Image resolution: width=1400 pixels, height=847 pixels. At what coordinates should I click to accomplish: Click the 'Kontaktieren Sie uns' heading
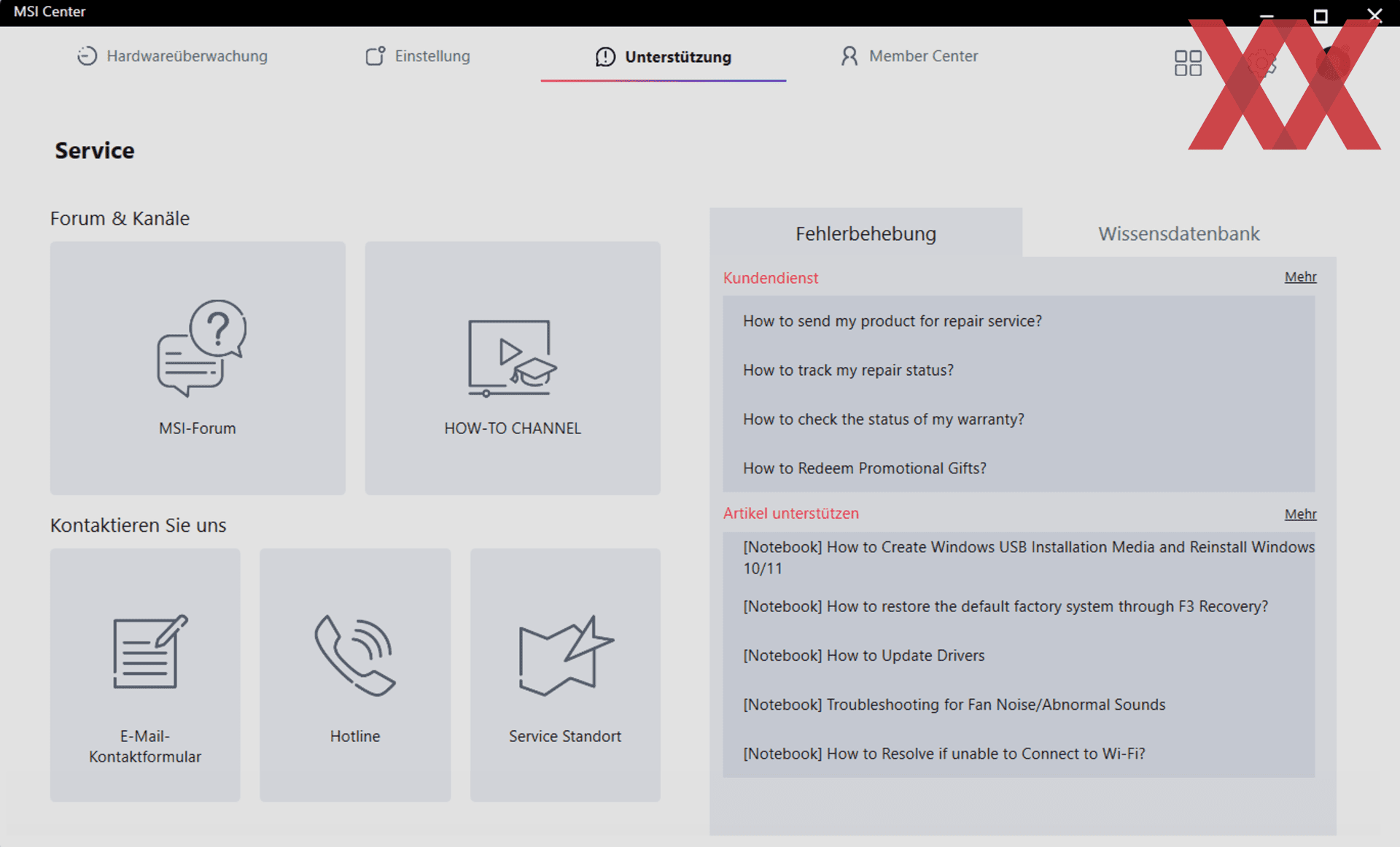pyautogui.click(x=138, y=525)
